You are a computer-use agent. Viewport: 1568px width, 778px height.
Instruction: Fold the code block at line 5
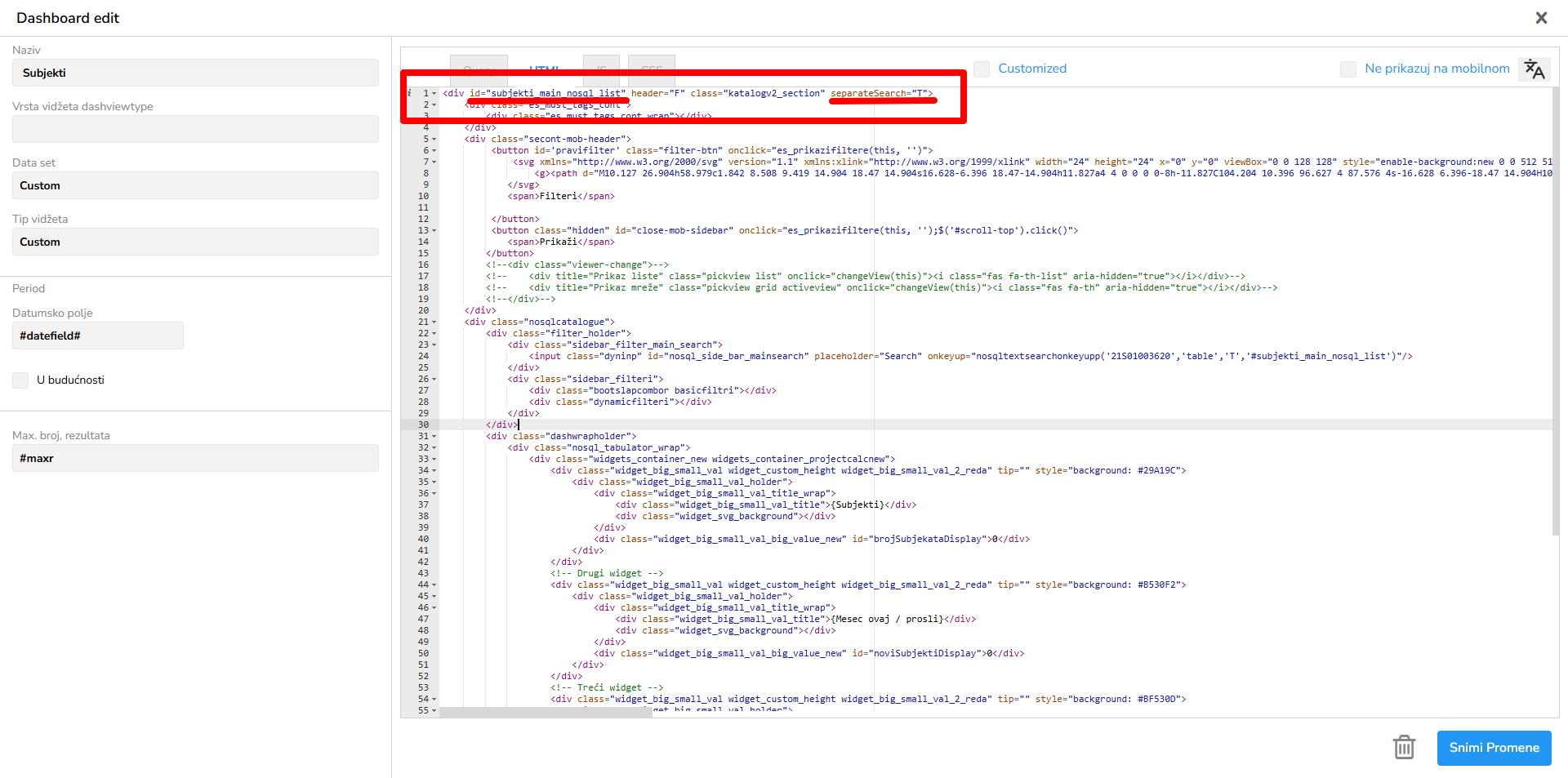coord(434,140)
